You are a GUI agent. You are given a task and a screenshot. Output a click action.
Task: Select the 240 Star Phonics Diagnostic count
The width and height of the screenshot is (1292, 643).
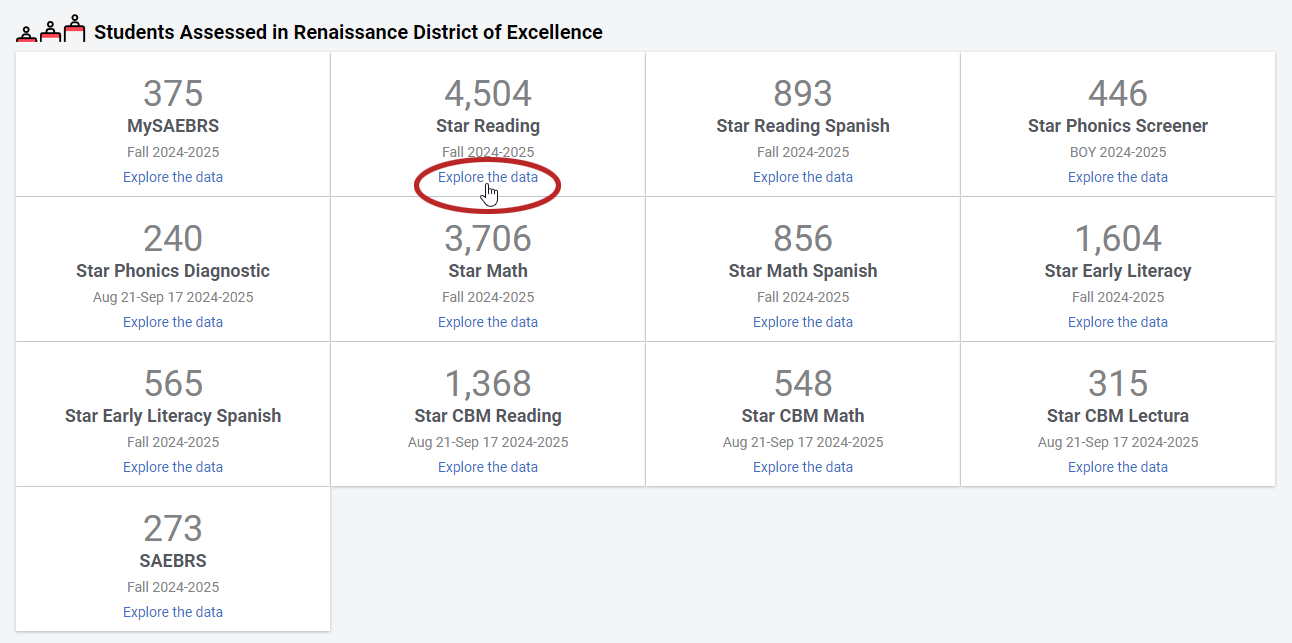[173, 238]
